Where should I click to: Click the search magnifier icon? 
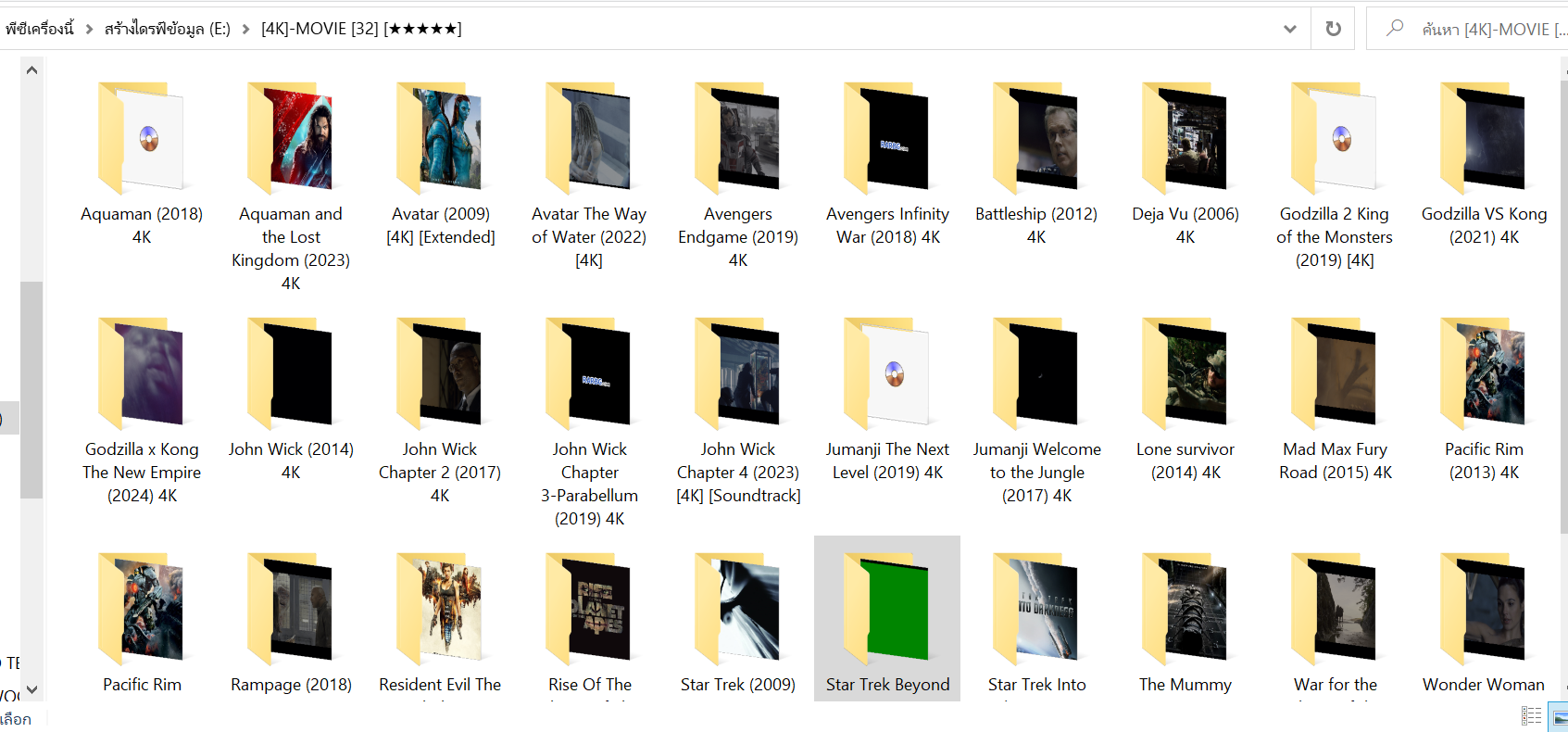[1394, 28]
